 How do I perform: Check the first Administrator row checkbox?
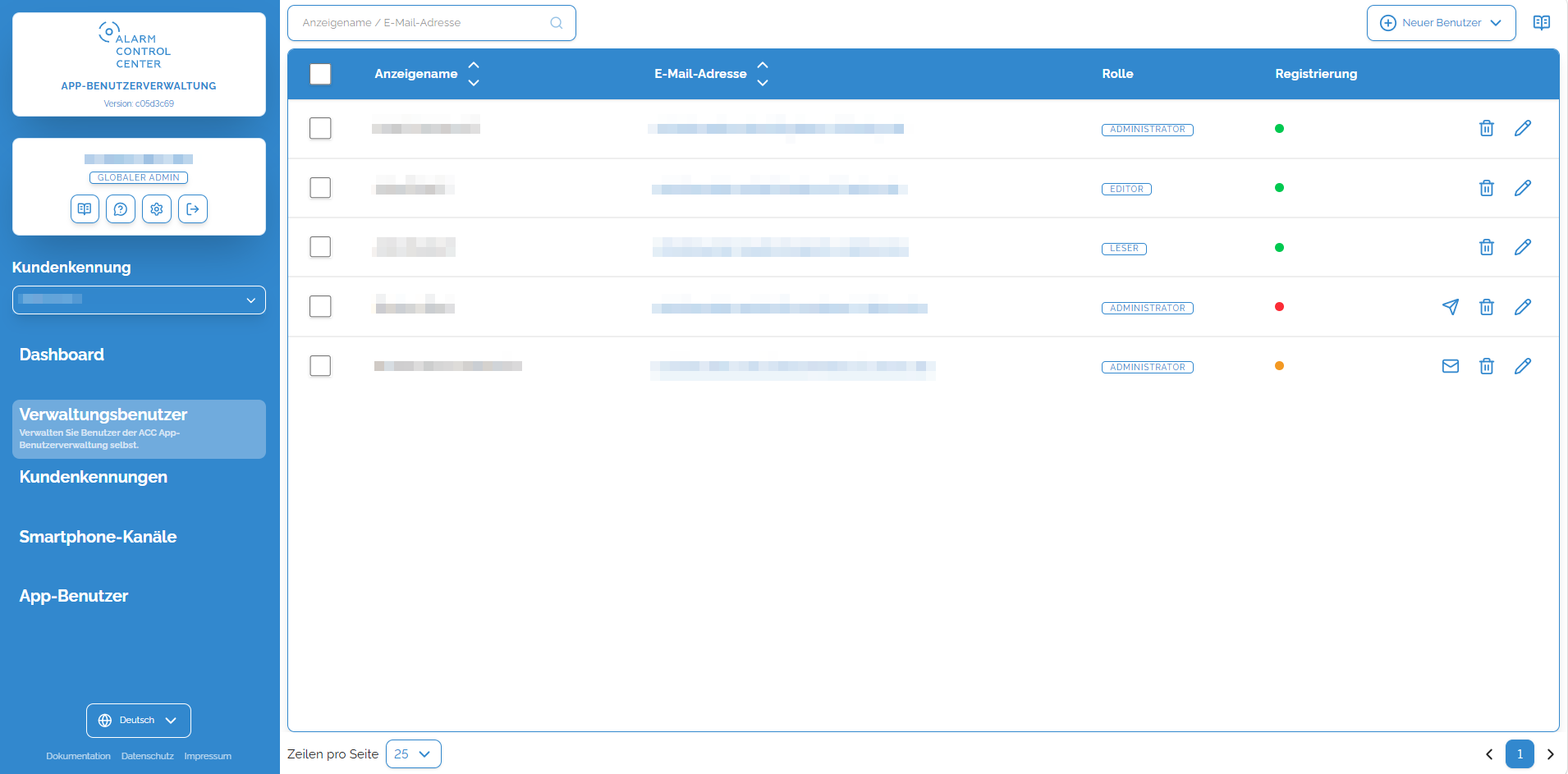[320, 128]
